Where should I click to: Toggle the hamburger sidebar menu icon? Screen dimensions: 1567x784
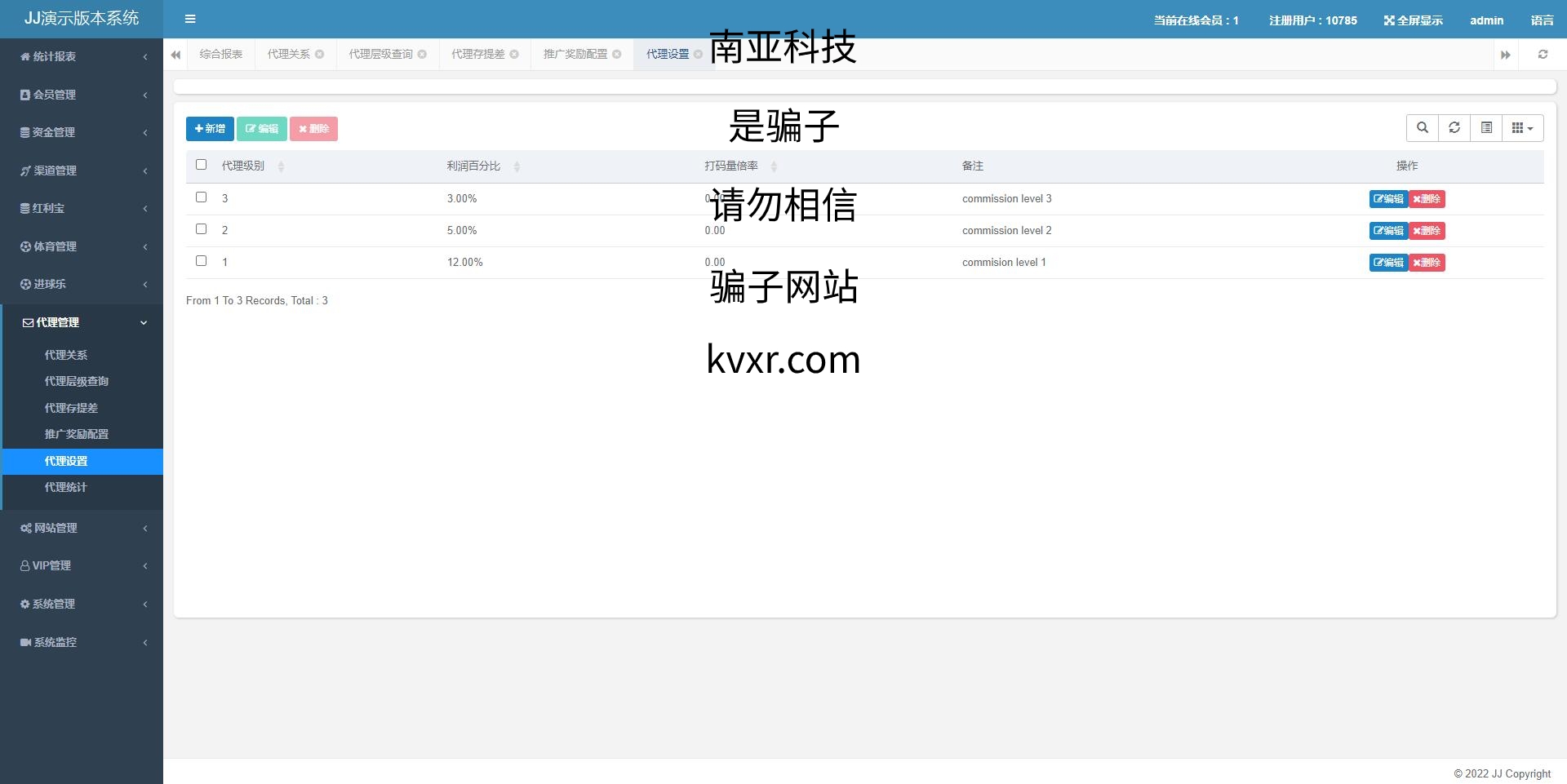tap(190, 19)
